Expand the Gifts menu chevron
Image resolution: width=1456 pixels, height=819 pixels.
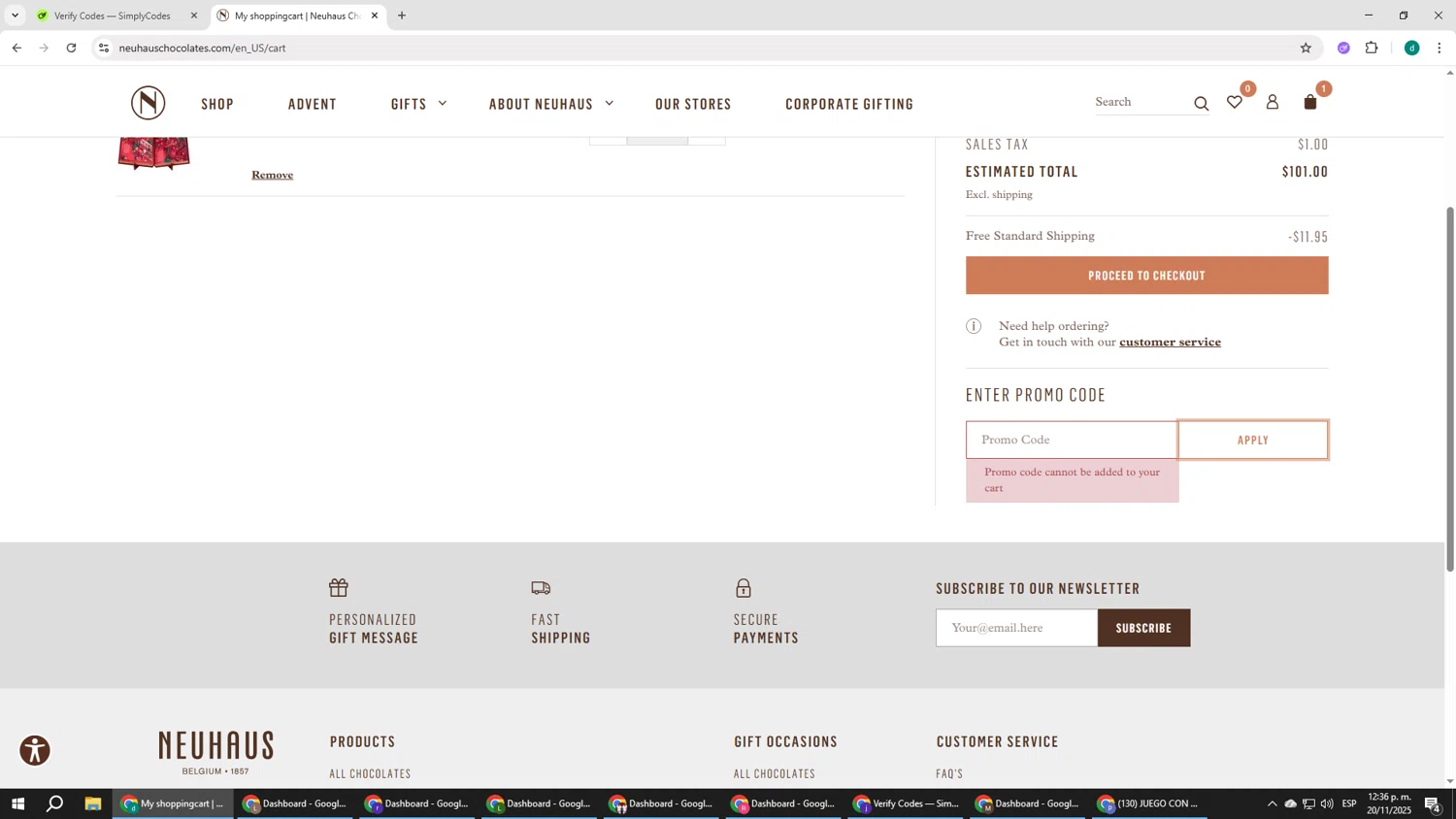443,103
